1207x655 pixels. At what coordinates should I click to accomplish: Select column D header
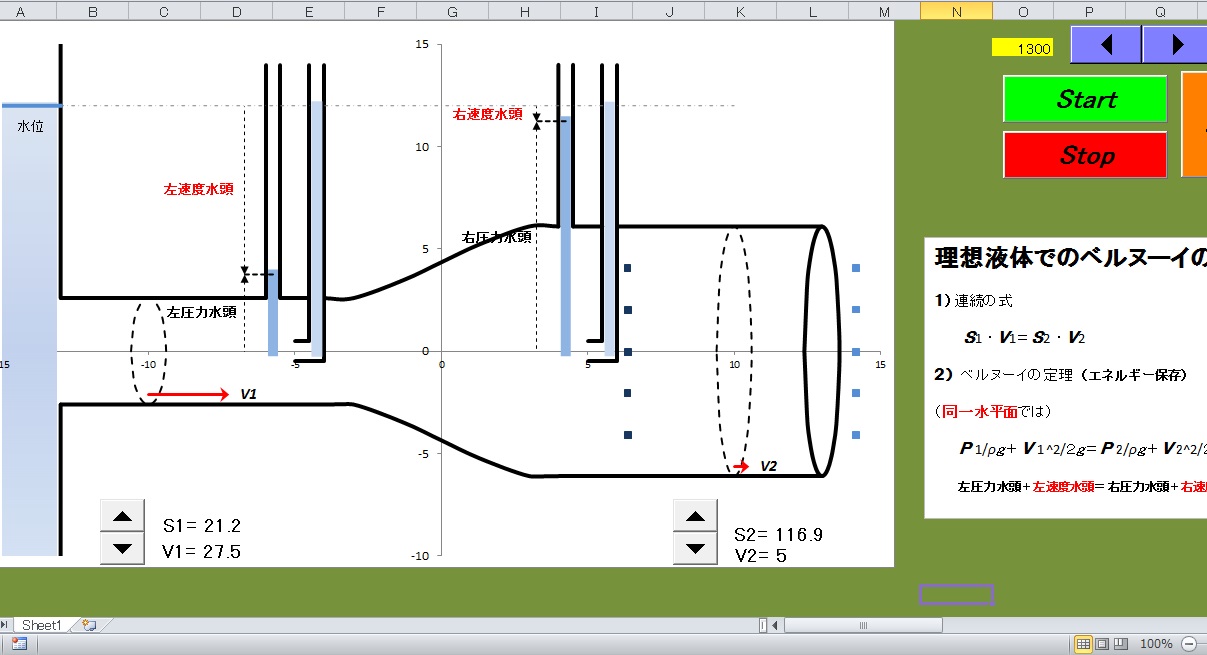point(236,11)
